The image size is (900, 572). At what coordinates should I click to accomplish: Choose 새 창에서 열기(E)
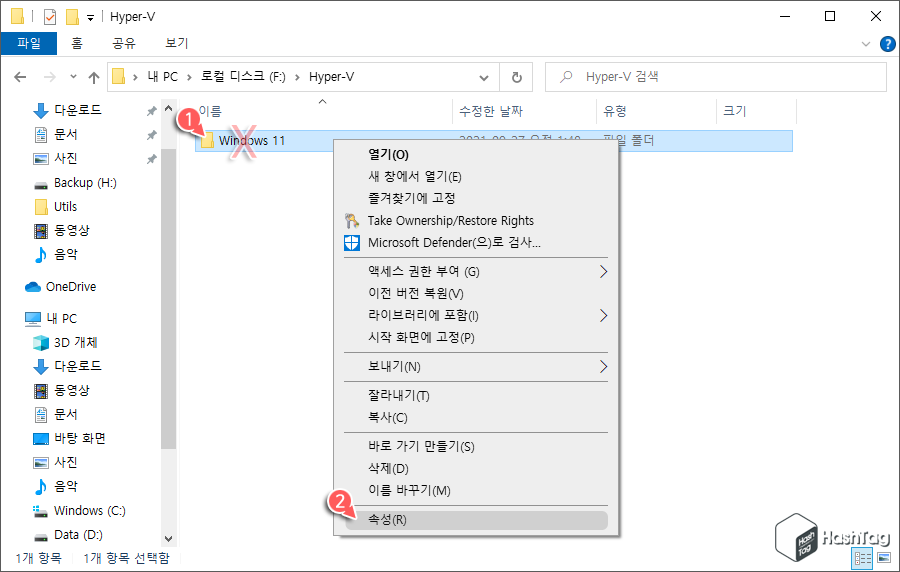414,176
